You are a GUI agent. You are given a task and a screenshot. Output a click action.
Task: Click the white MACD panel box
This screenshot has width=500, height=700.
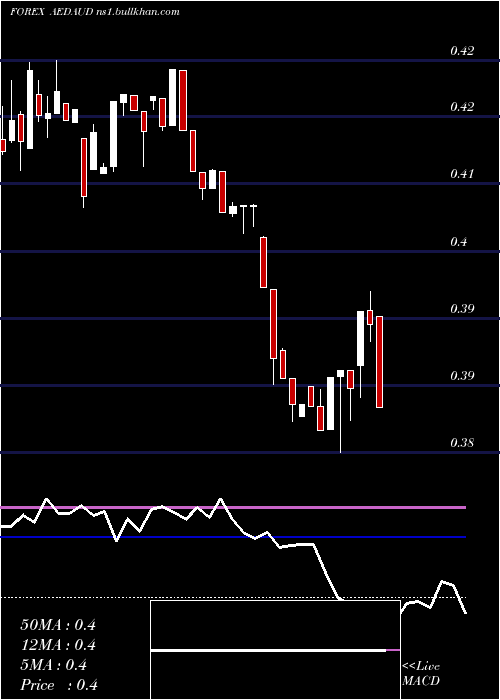[275, 650]
